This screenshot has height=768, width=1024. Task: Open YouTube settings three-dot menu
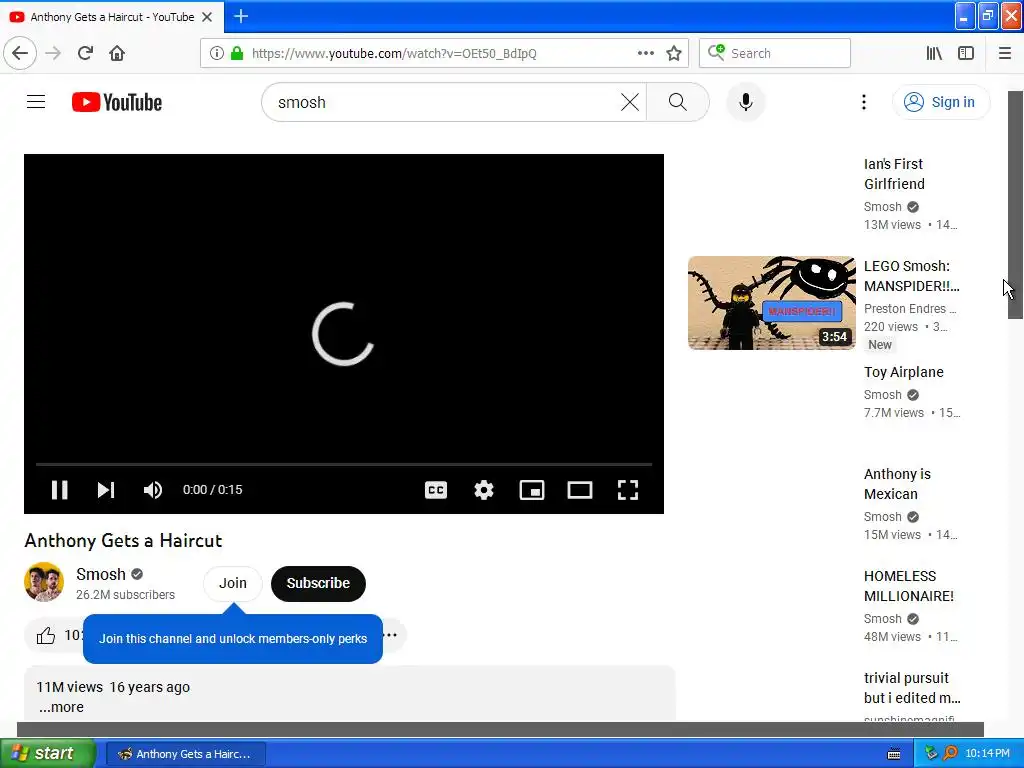[x=863, y=102]
